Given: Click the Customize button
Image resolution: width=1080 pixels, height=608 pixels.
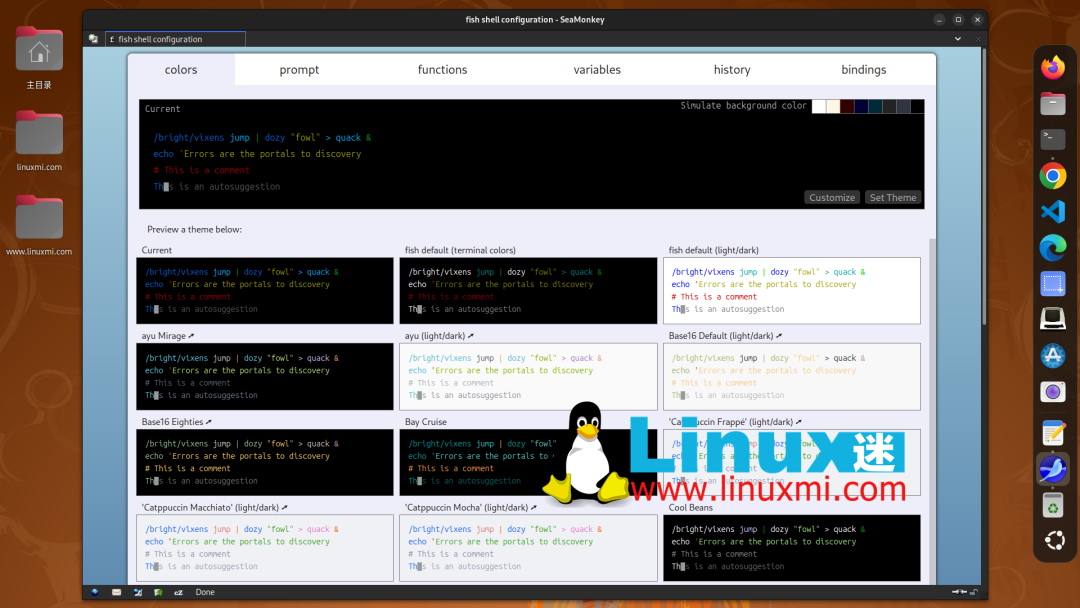Looking at the screenshot, I should 832,197.
